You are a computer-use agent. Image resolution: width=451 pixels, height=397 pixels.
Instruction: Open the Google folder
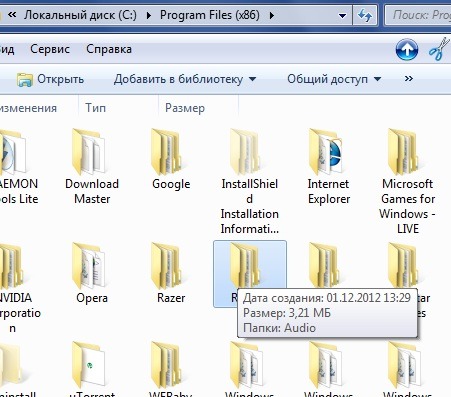pyautogui.click(x=171, y=160)
